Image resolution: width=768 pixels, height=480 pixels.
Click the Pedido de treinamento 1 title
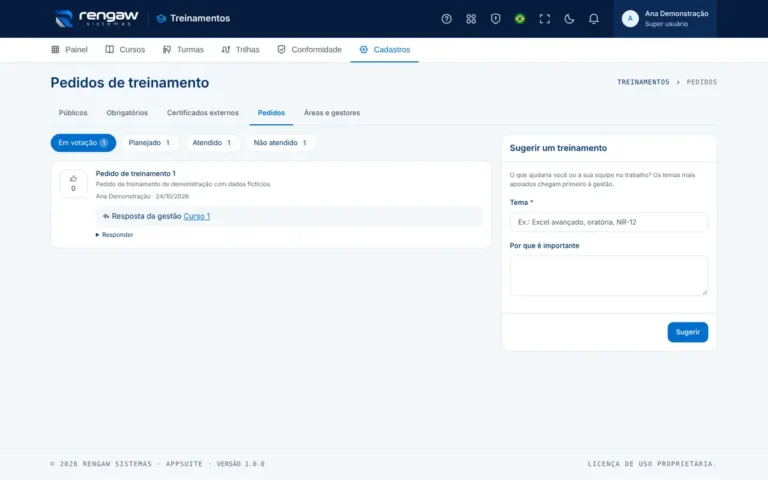(136, 173)
